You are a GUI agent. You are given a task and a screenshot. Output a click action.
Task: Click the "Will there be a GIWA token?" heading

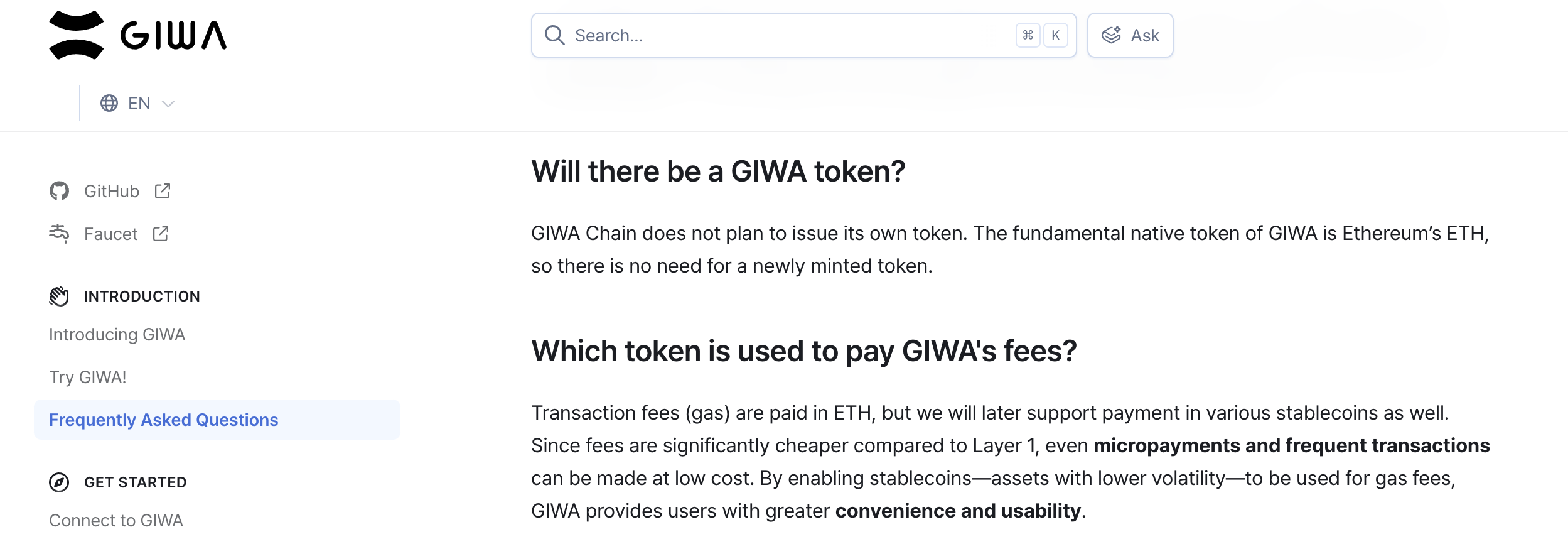718,171
